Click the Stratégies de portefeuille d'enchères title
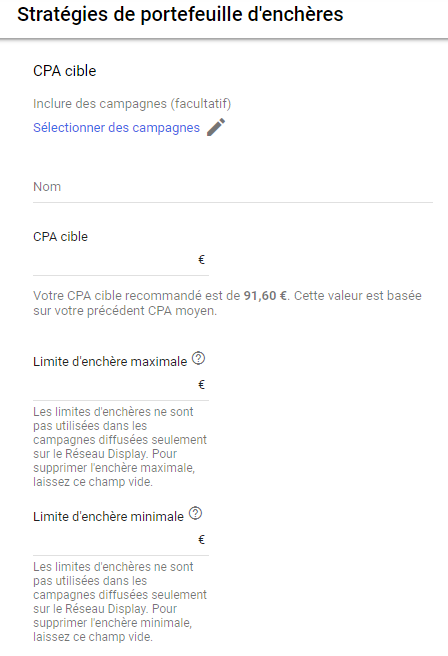 click(180, 15)
